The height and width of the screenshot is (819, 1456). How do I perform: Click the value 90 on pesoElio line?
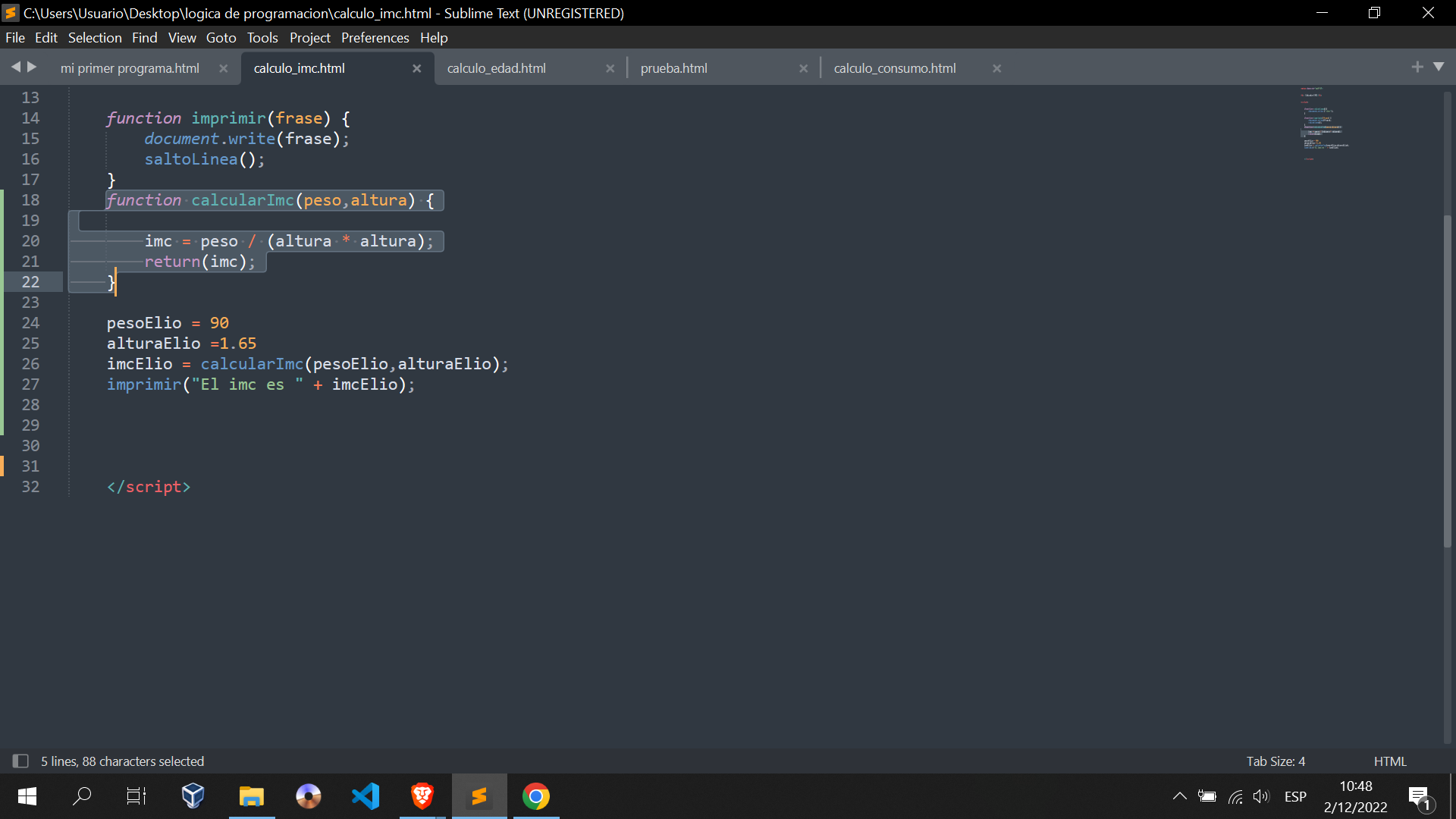[x=219, y=323]
